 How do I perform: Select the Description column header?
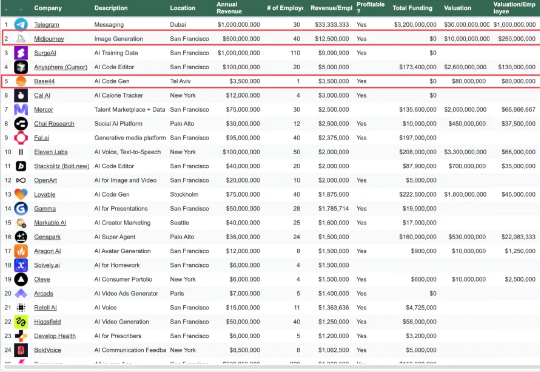pyautogui.click(x=111, y=8)
